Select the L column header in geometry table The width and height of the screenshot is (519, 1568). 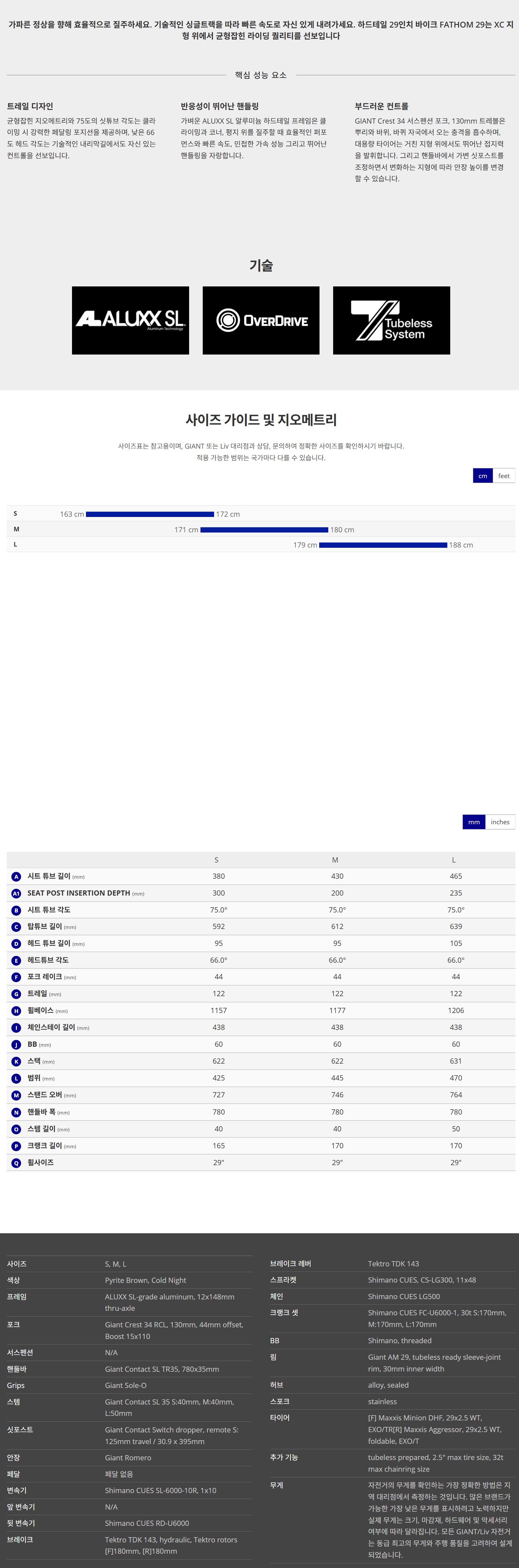click(x=453, y=860)
